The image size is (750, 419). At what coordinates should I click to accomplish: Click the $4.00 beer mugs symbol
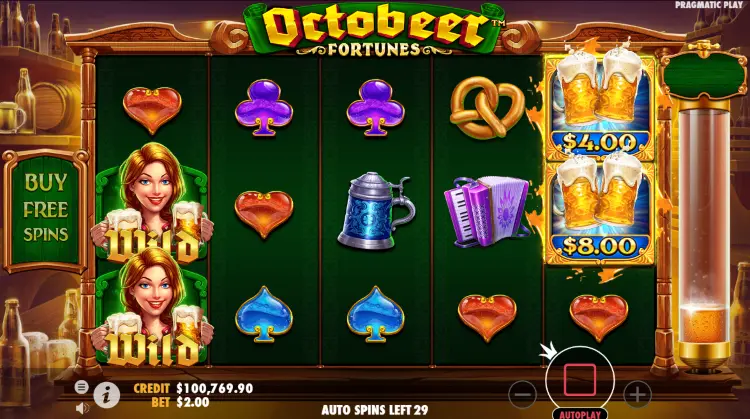click(x=600, y=107)
